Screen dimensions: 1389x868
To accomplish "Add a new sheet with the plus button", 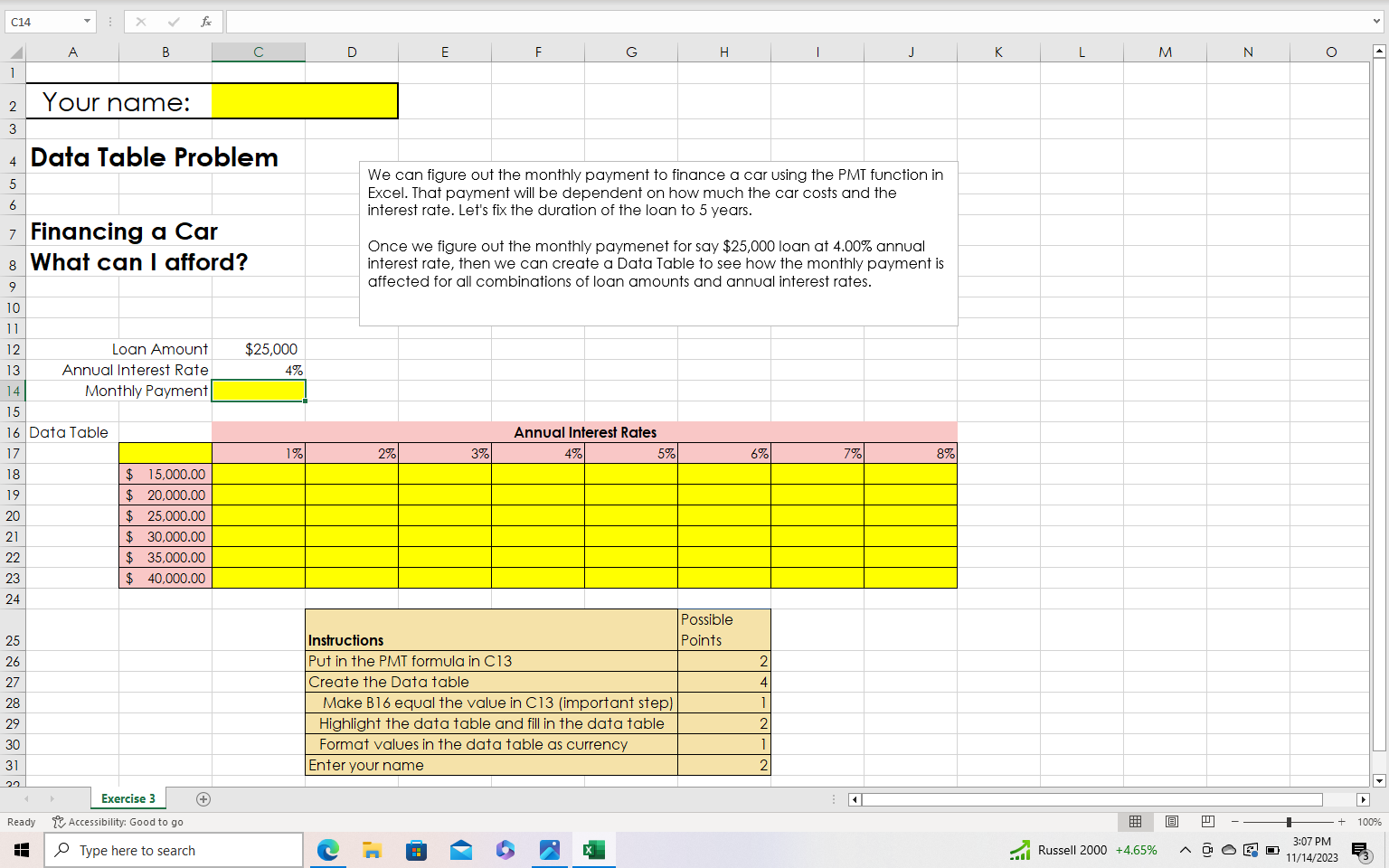I will 203,799.
